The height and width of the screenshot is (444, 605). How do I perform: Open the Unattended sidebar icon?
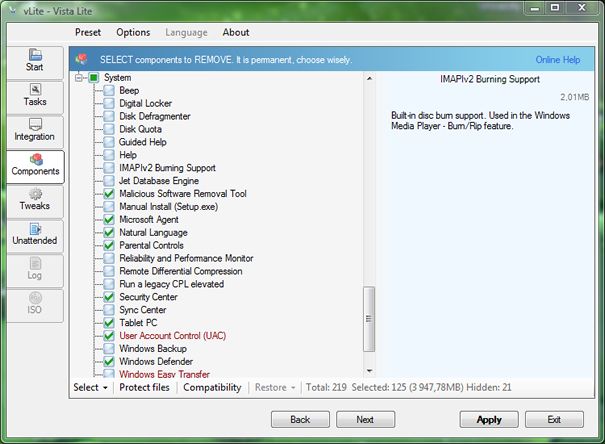[35, 228]
